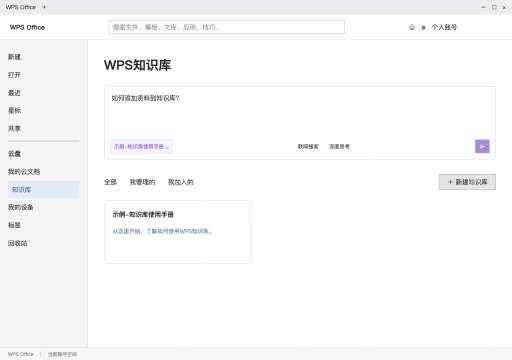Screen dimensions: 512x360
Task: Click the 新建知识库 button
Action: [467, 182]
